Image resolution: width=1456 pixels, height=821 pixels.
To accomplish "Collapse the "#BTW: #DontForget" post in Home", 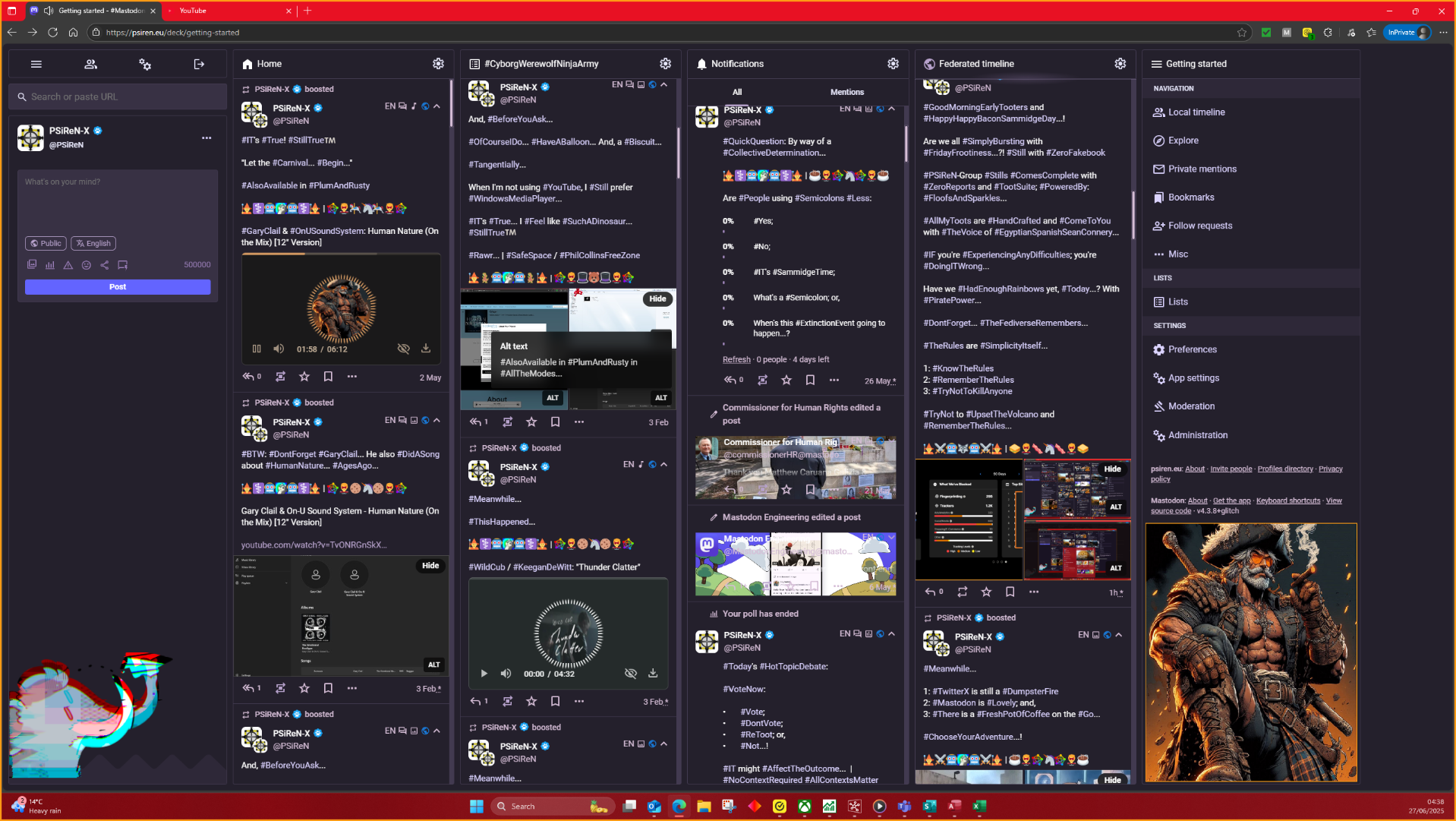I will pyautogui.click(x=437, y=420).
